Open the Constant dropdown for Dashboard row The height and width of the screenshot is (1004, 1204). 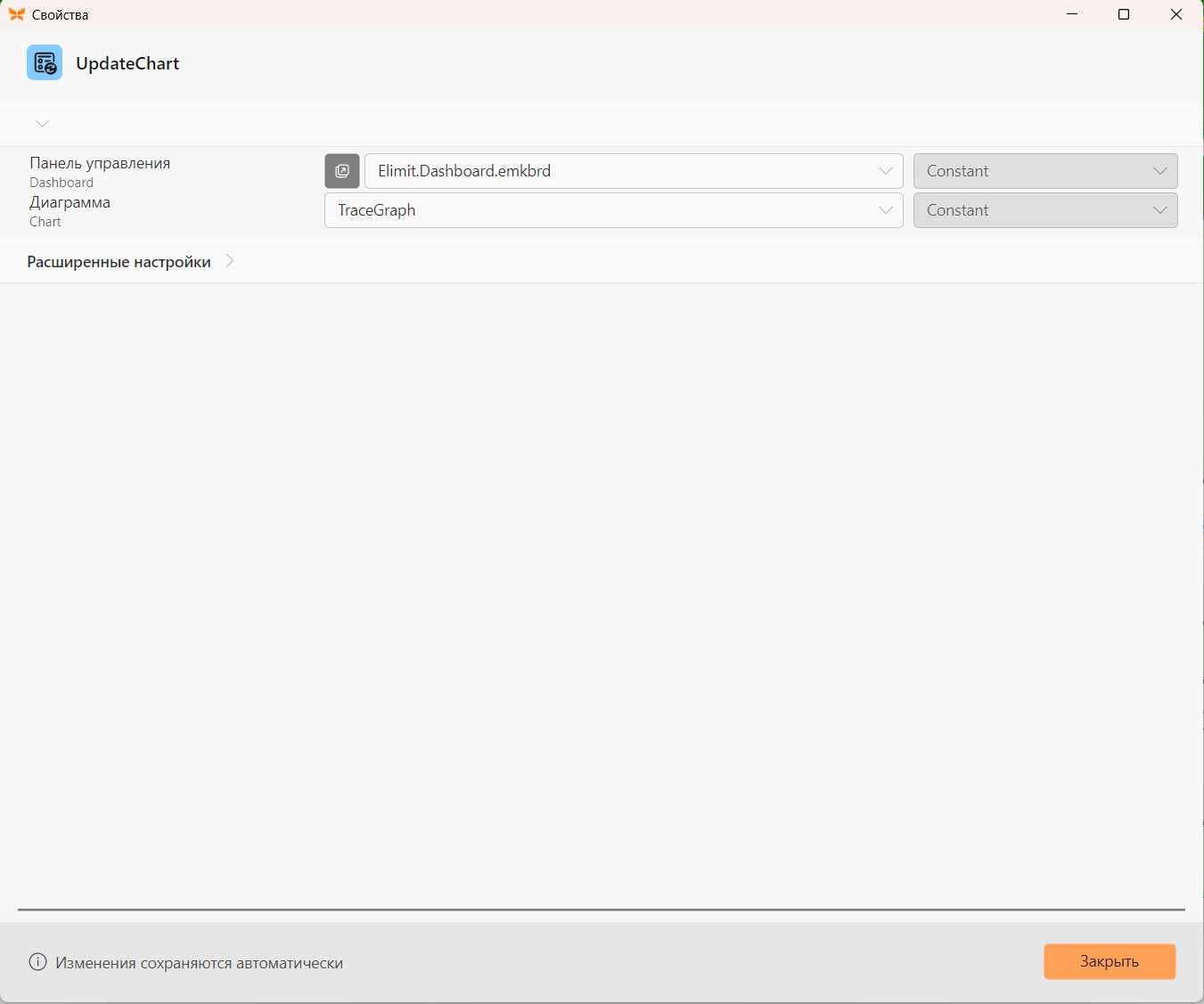(1045, 171)
